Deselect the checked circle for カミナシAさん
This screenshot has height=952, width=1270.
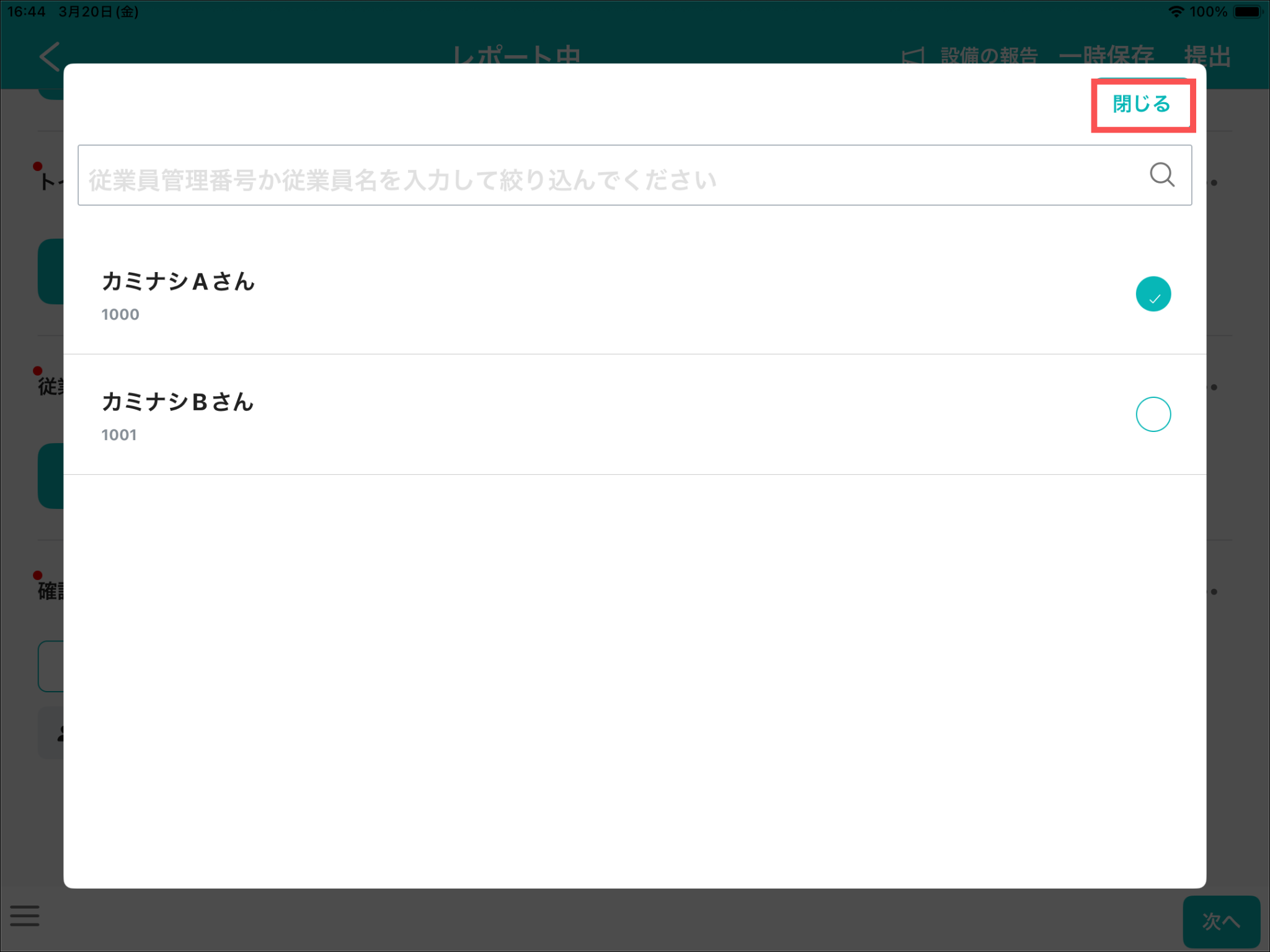(x=1153, y=294)
